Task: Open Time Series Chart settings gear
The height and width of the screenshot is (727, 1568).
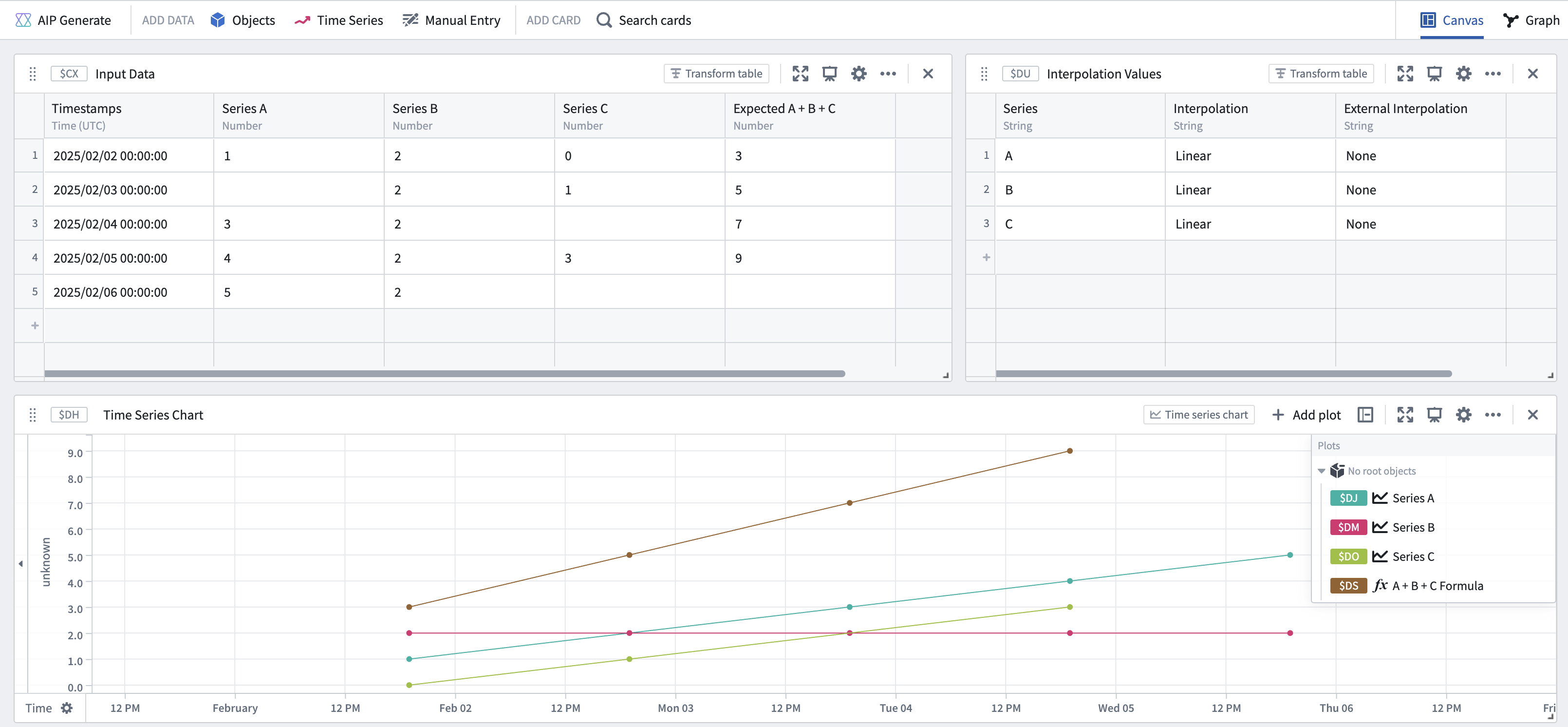Action: click(x=1464, y=415)
